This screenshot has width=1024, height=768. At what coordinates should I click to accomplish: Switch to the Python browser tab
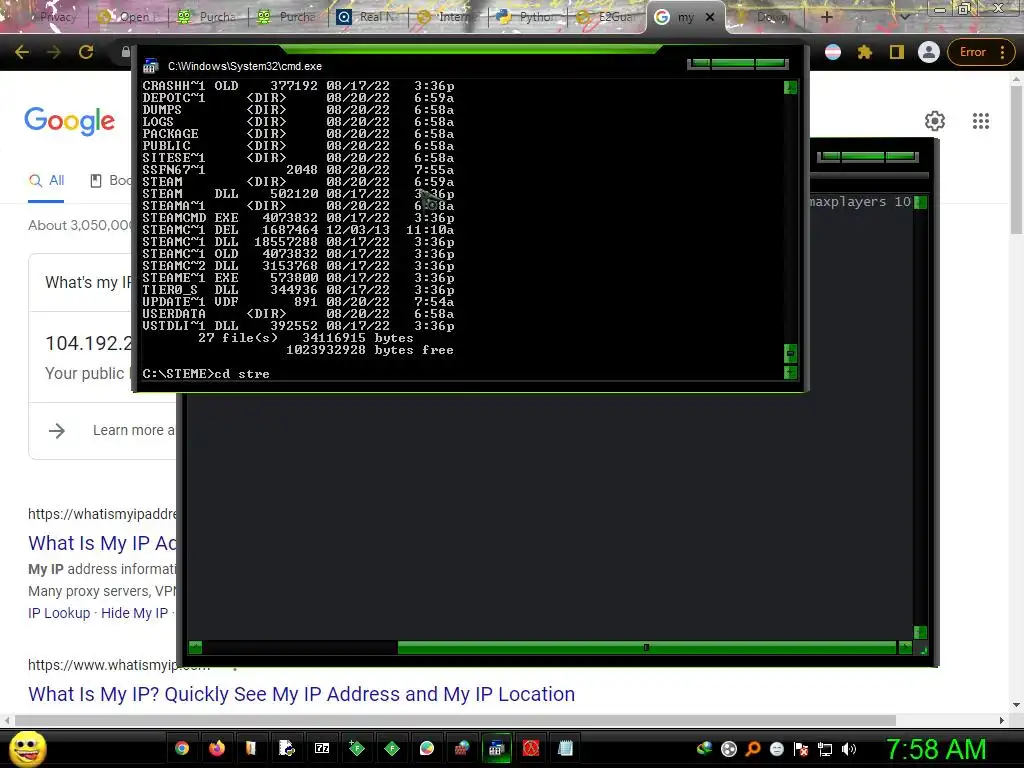point(528,17)
